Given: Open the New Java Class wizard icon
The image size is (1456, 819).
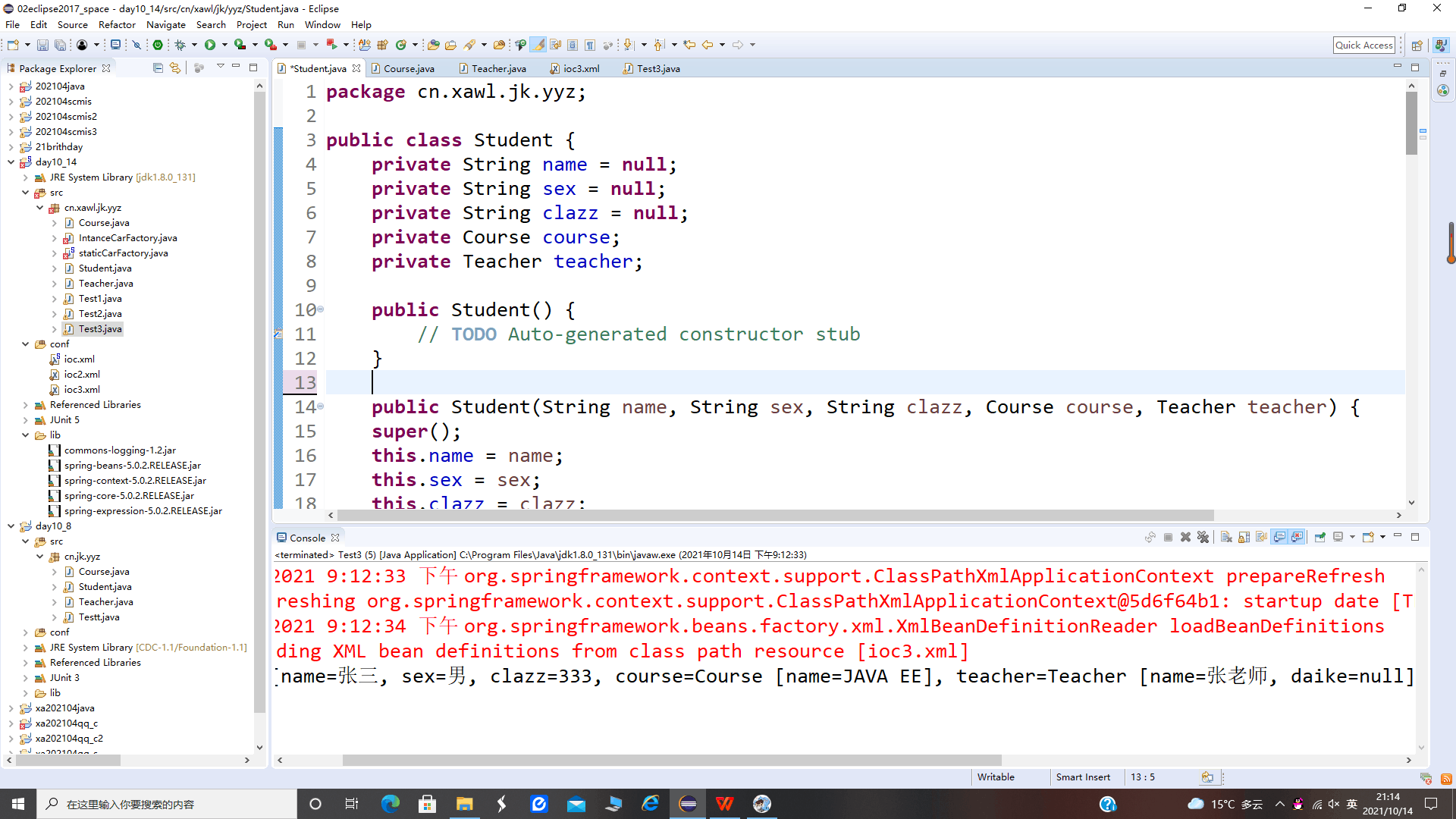Looking at the screenshot, I should coord(401,45).
